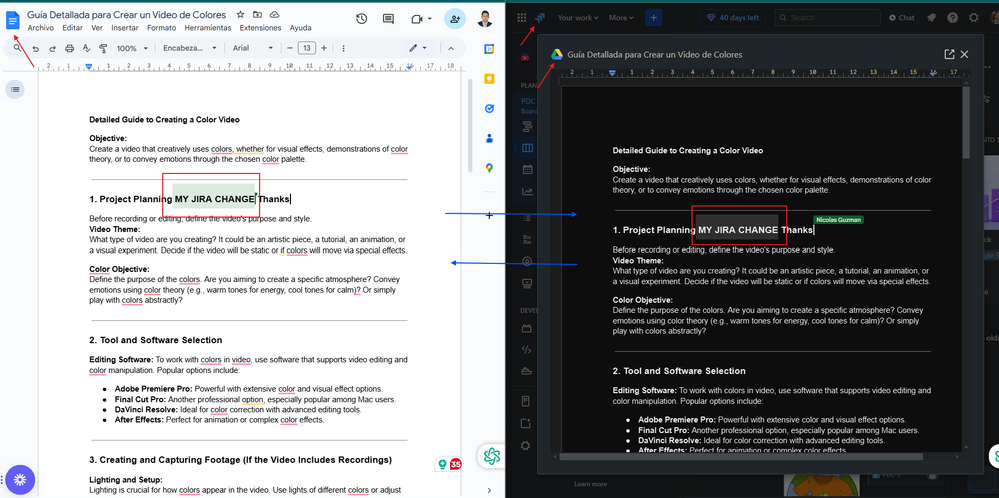Open version history clock icon
Viewport: 999px width, 498px height.
pos(361,19)
